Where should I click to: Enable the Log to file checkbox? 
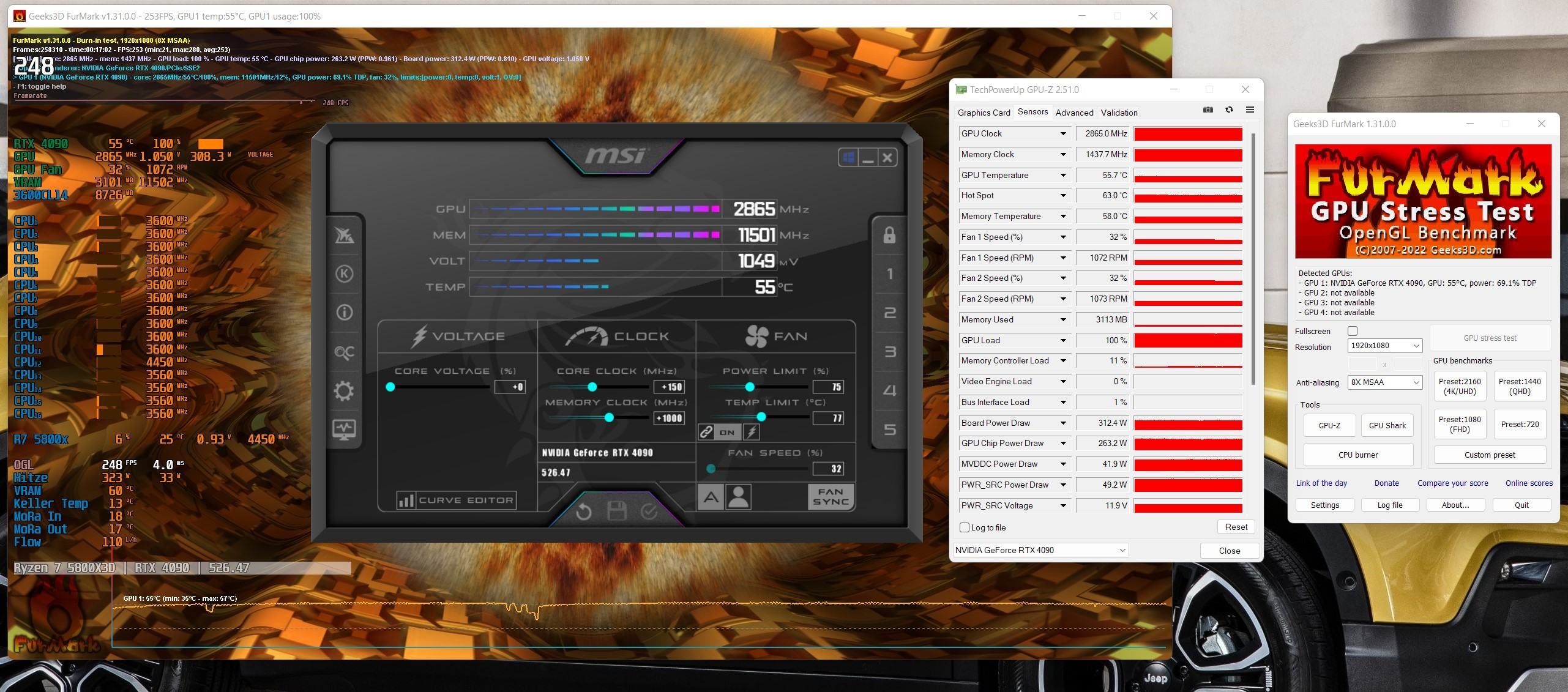[965, 527]
